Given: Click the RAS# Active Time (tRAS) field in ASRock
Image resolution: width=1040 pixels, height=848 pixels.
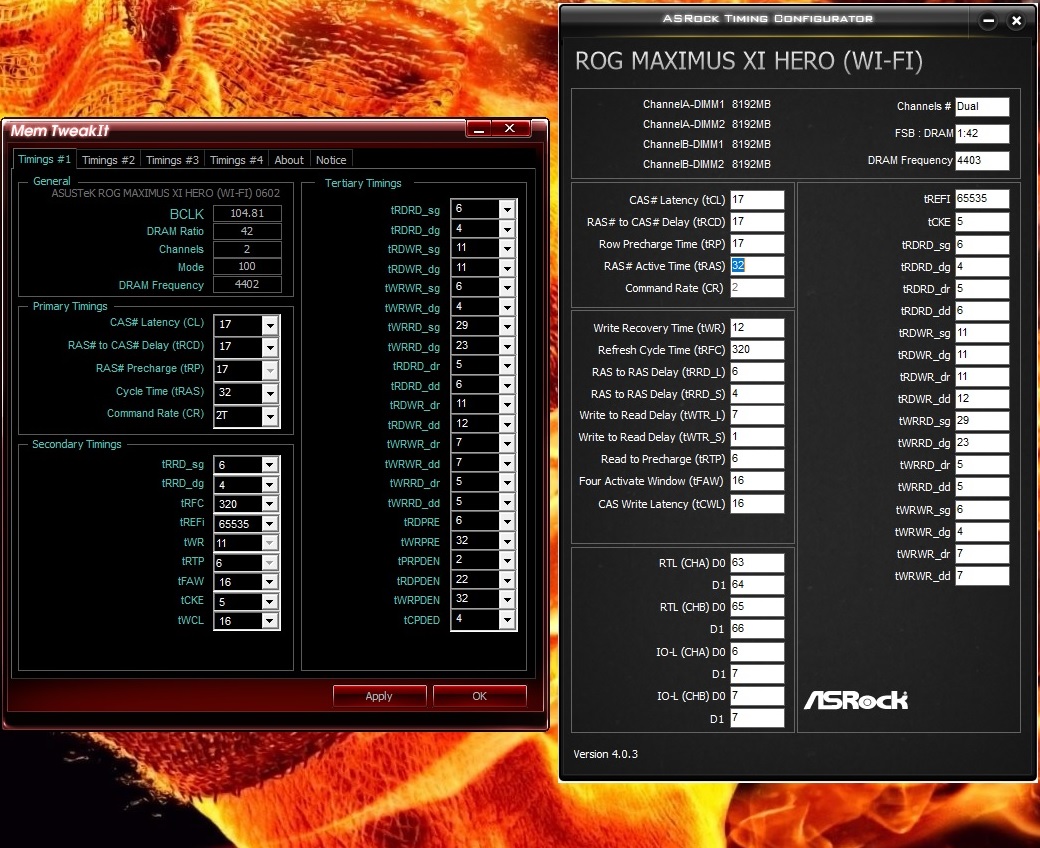Looking at the screenshot, I should click(x=757, y=266).
